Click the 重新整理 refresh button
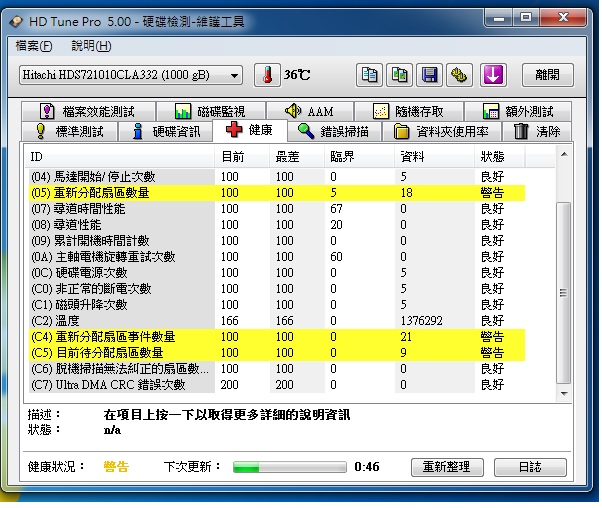This screenshot has height=508, width=602. pos(447,467)
